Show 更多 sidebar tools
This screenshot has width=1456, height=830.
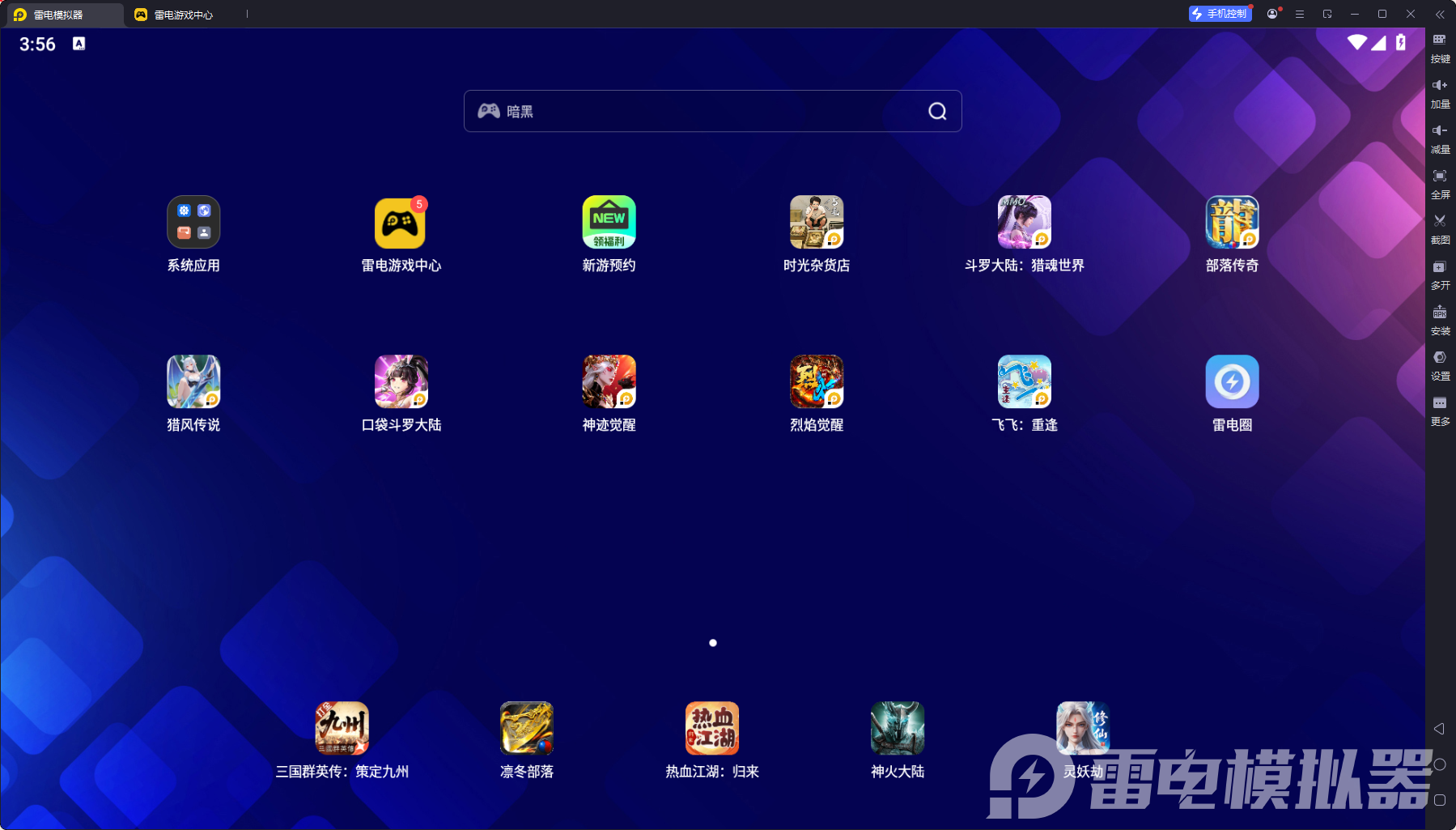tap(1440, 411)
